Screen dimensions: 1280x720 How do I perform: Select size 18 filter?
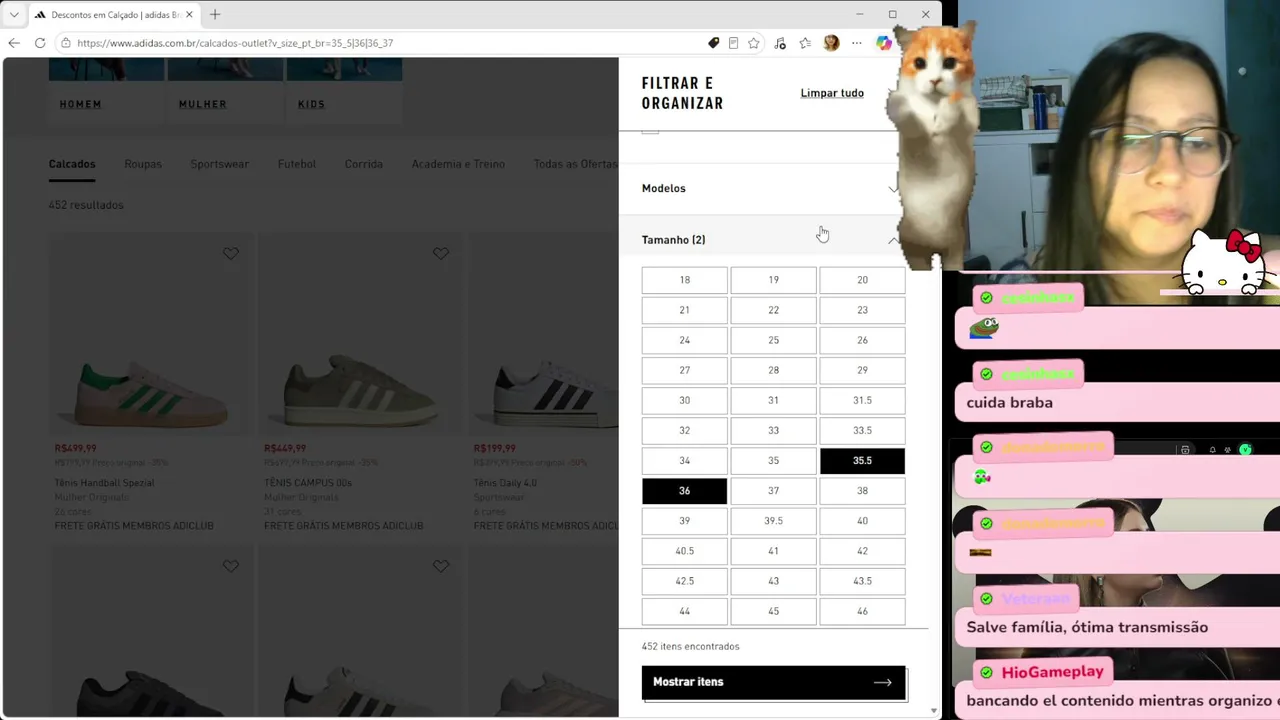(684, 280)
